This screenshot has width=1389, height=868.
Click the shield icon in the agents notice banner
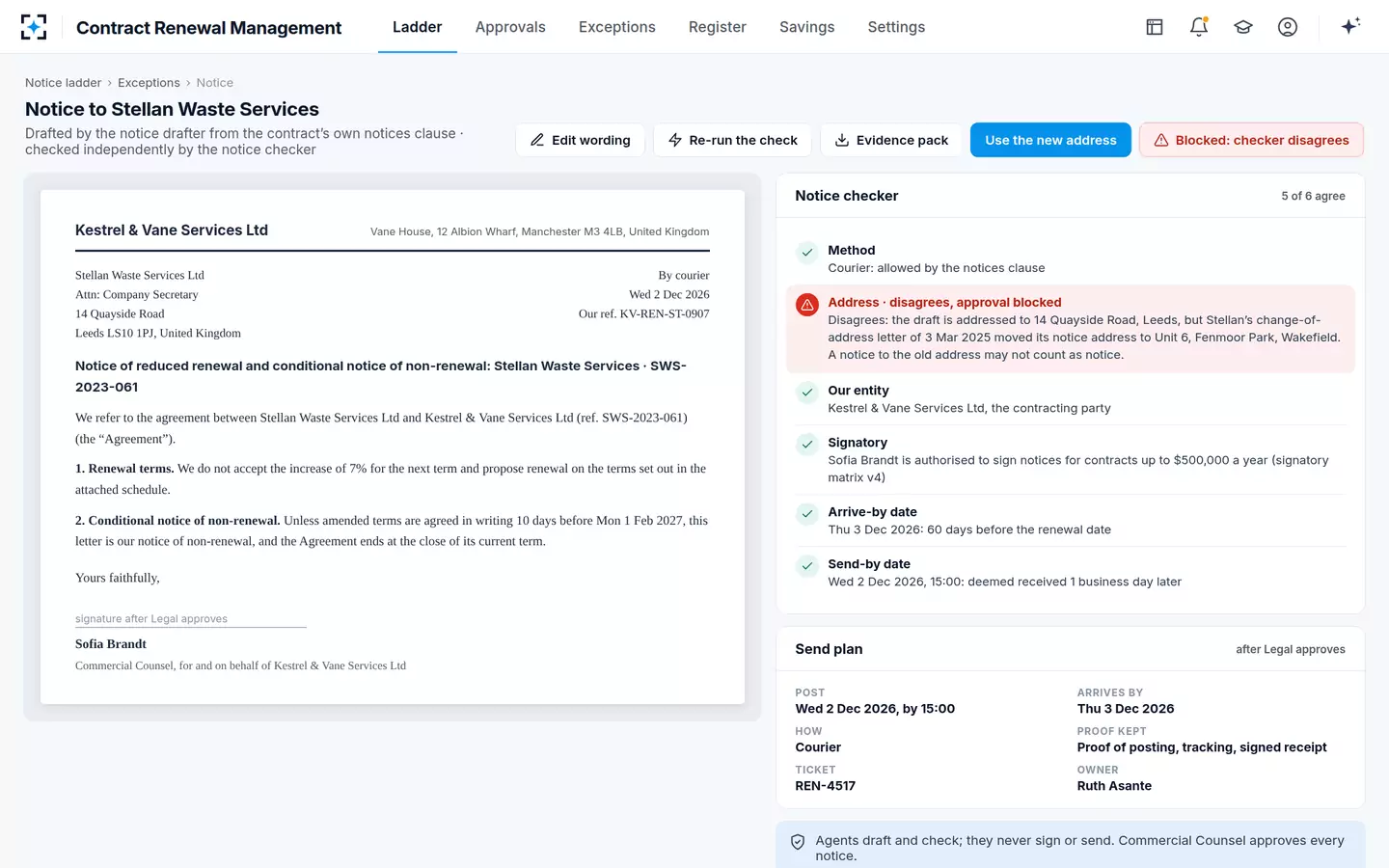[x=798, y=842]
